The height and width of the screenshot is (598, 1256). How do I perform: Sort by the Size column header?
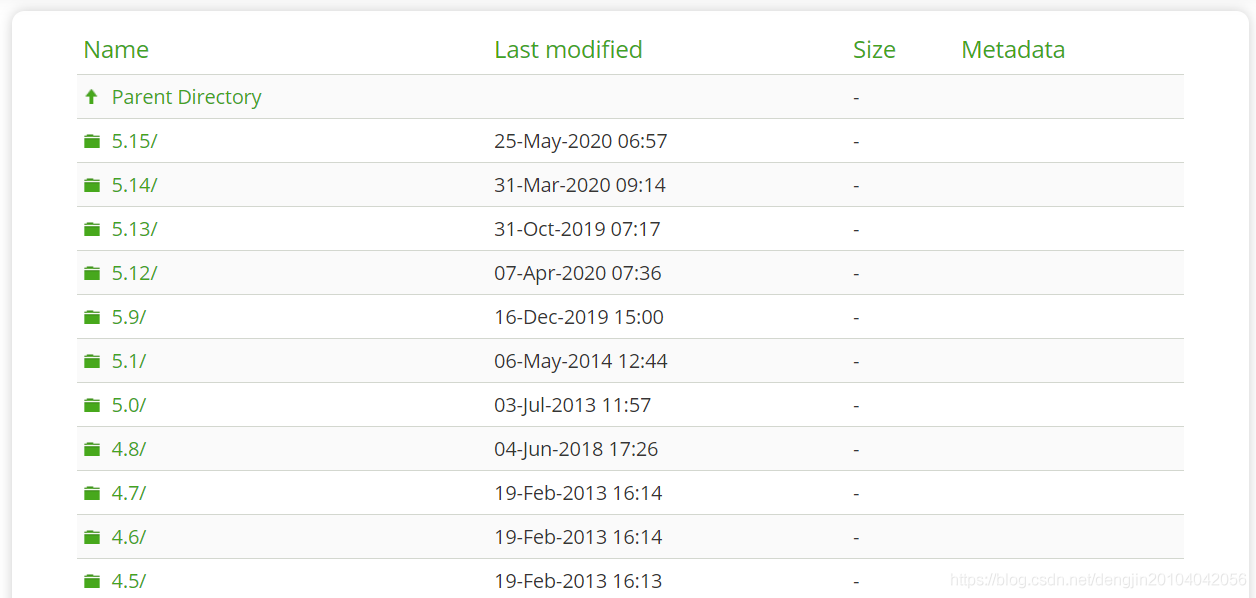874,50
